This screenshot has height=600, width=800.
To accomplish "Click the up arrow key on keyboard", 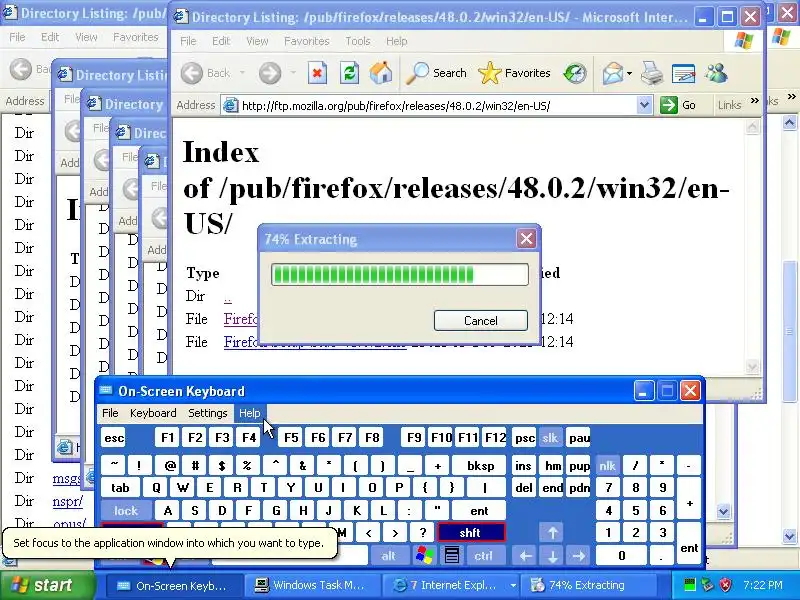I will 552,533.
